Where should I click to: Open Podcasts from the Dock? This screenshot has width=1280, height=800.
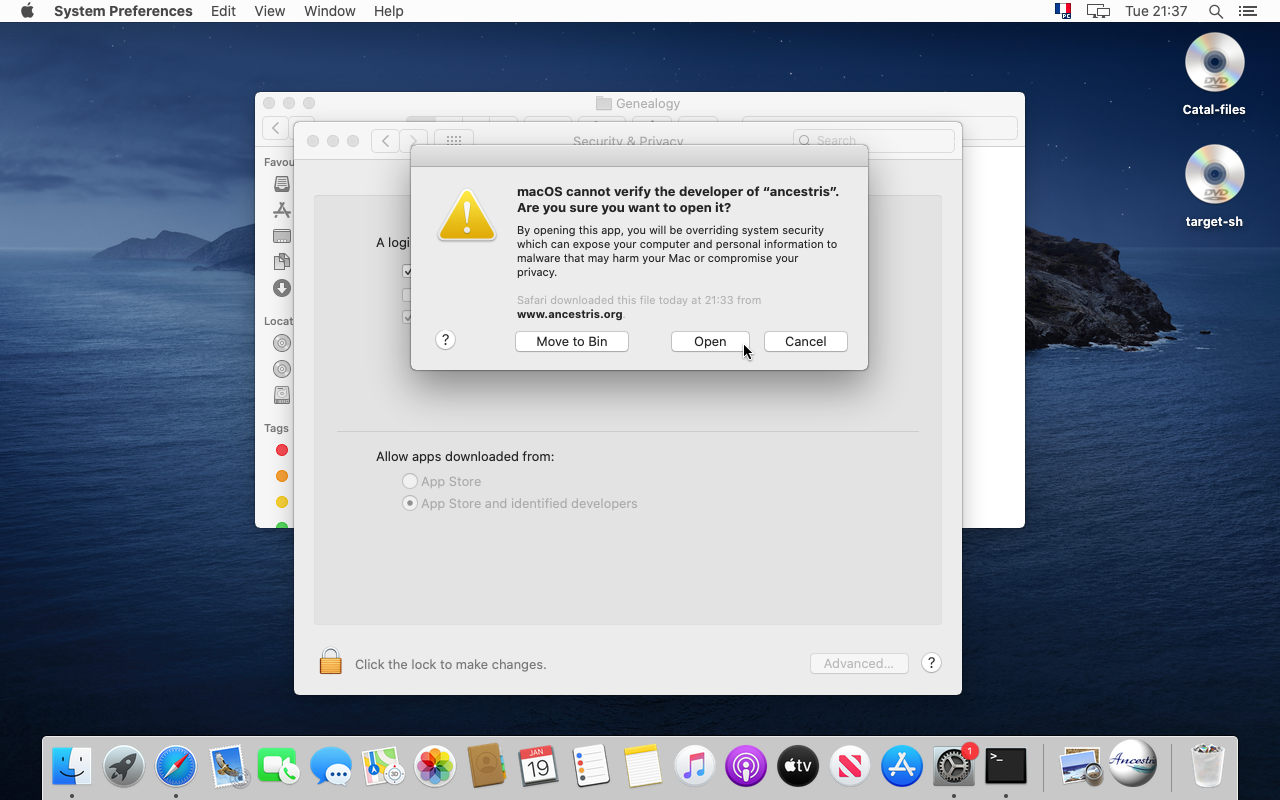(746, 767)
